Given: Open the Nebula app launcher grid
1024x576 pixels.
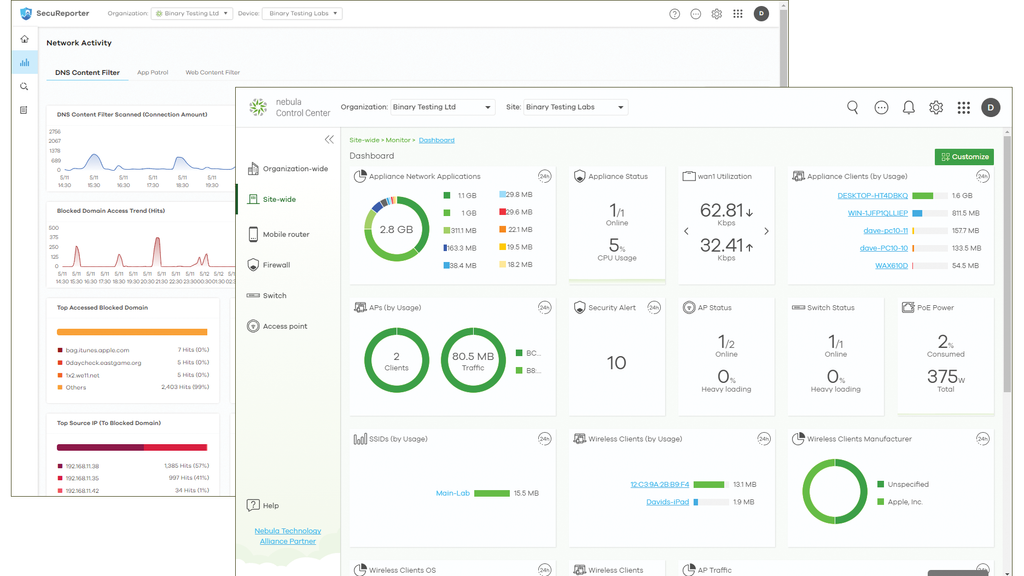Looking at the screenshot, I should pos(963,108).
